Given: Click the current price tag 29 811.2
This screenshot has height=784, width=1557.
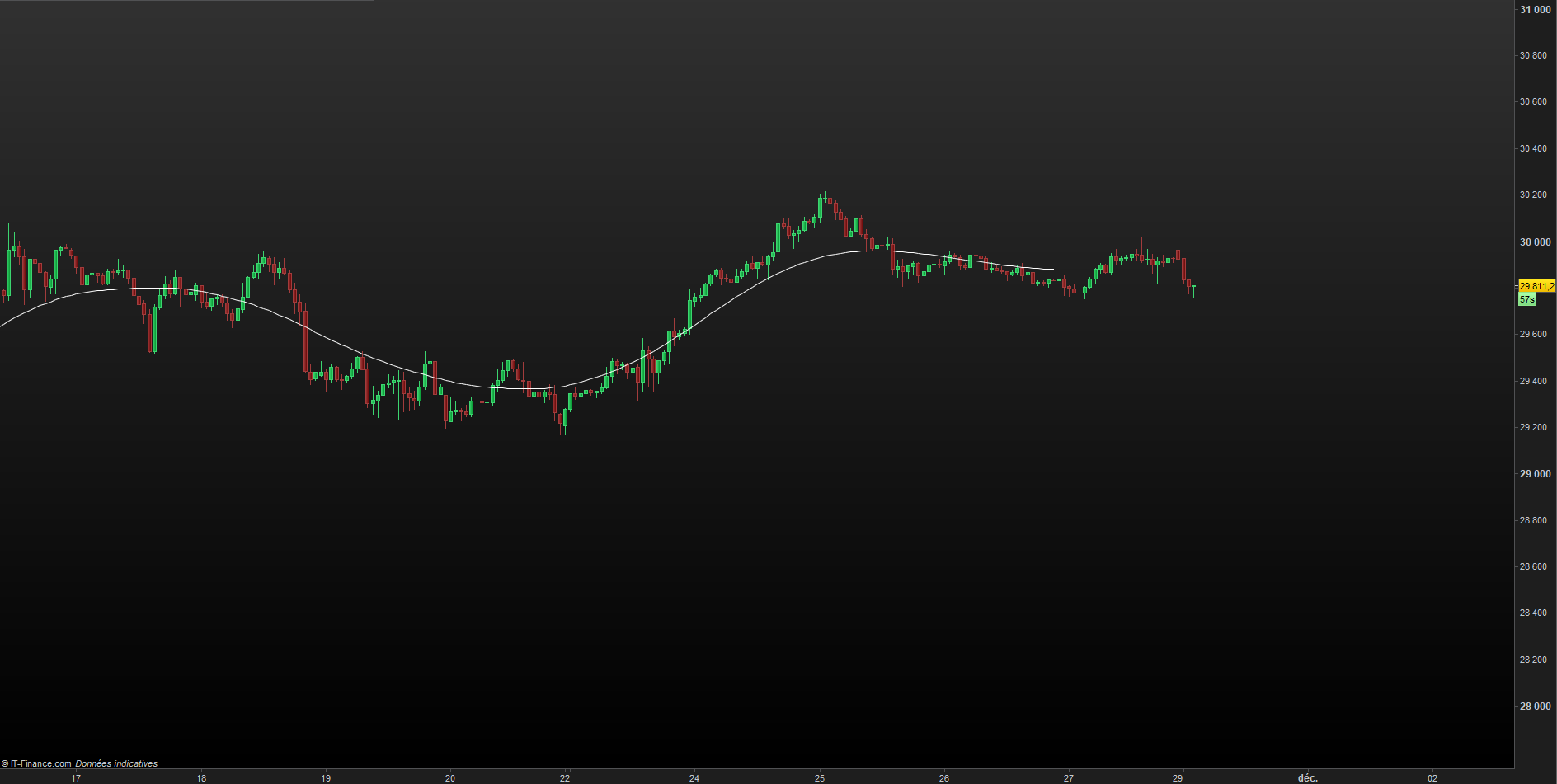Looking at the screenshot, I should 1536,286.
